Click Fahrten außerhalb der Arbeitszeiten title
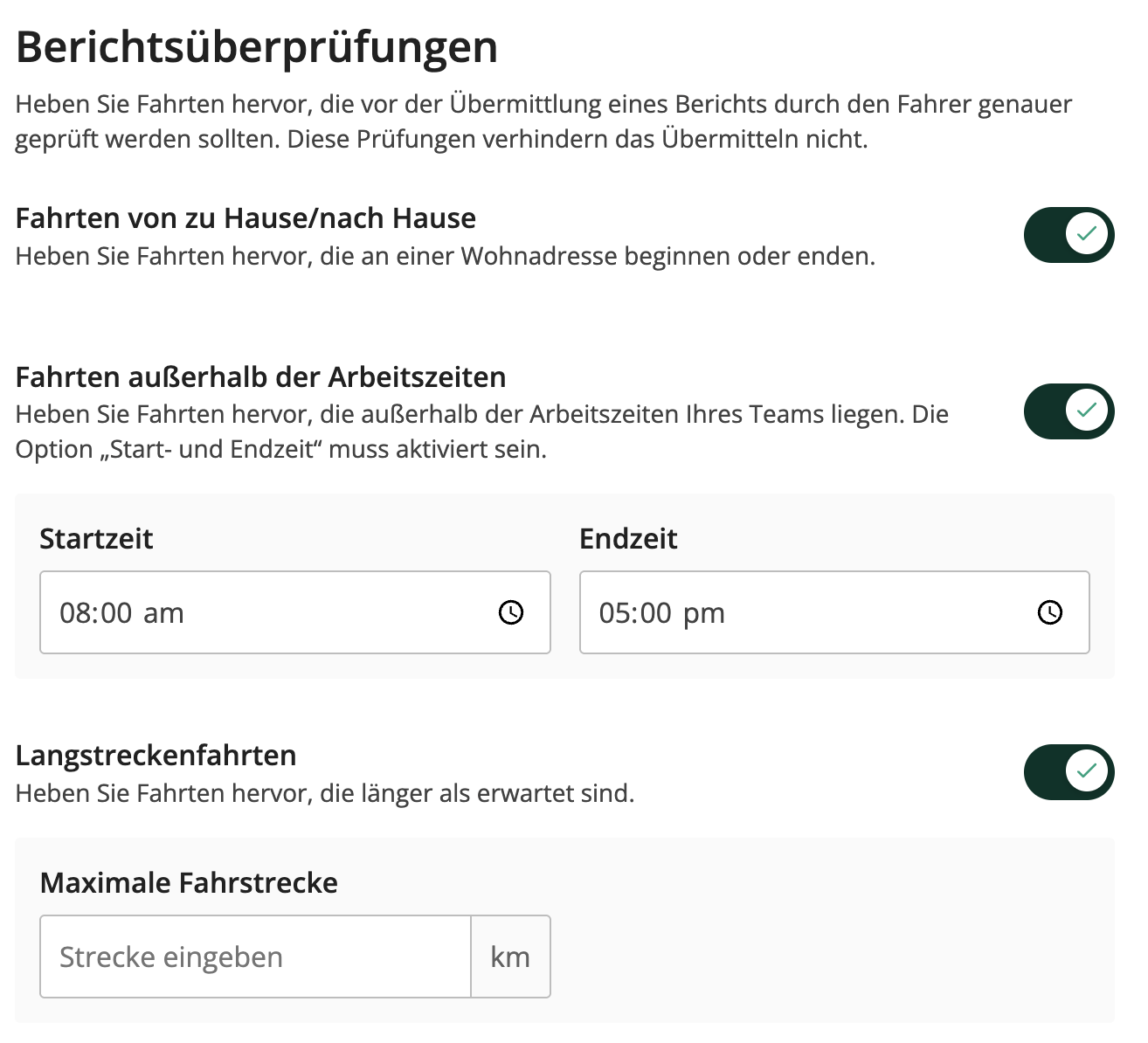This screenshot has height=1043, width=1148. pyautogui.click(x=260, y=376)
